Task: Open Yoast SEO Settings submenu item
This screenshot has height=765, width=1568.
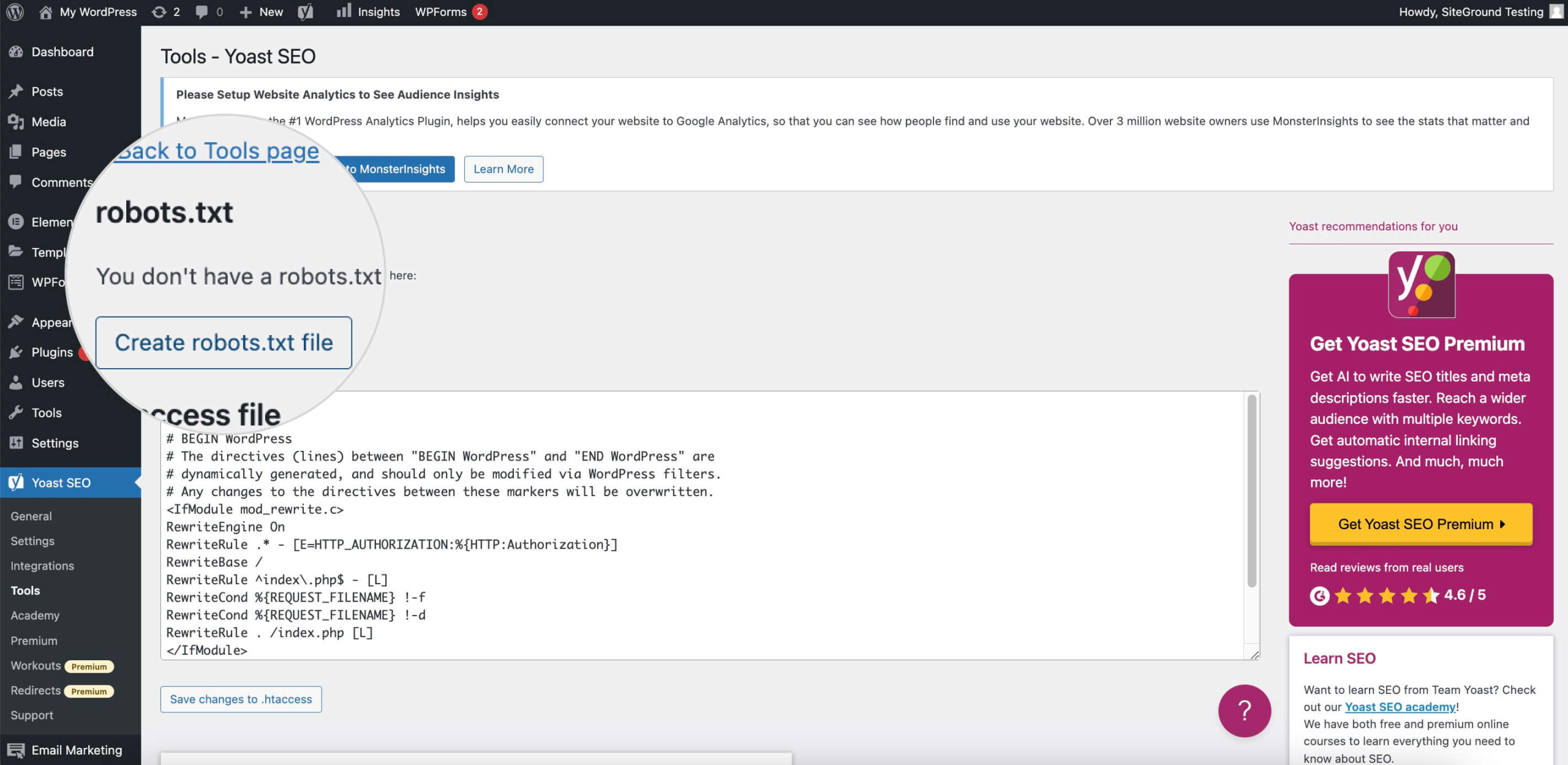Action: pos(32,541)
